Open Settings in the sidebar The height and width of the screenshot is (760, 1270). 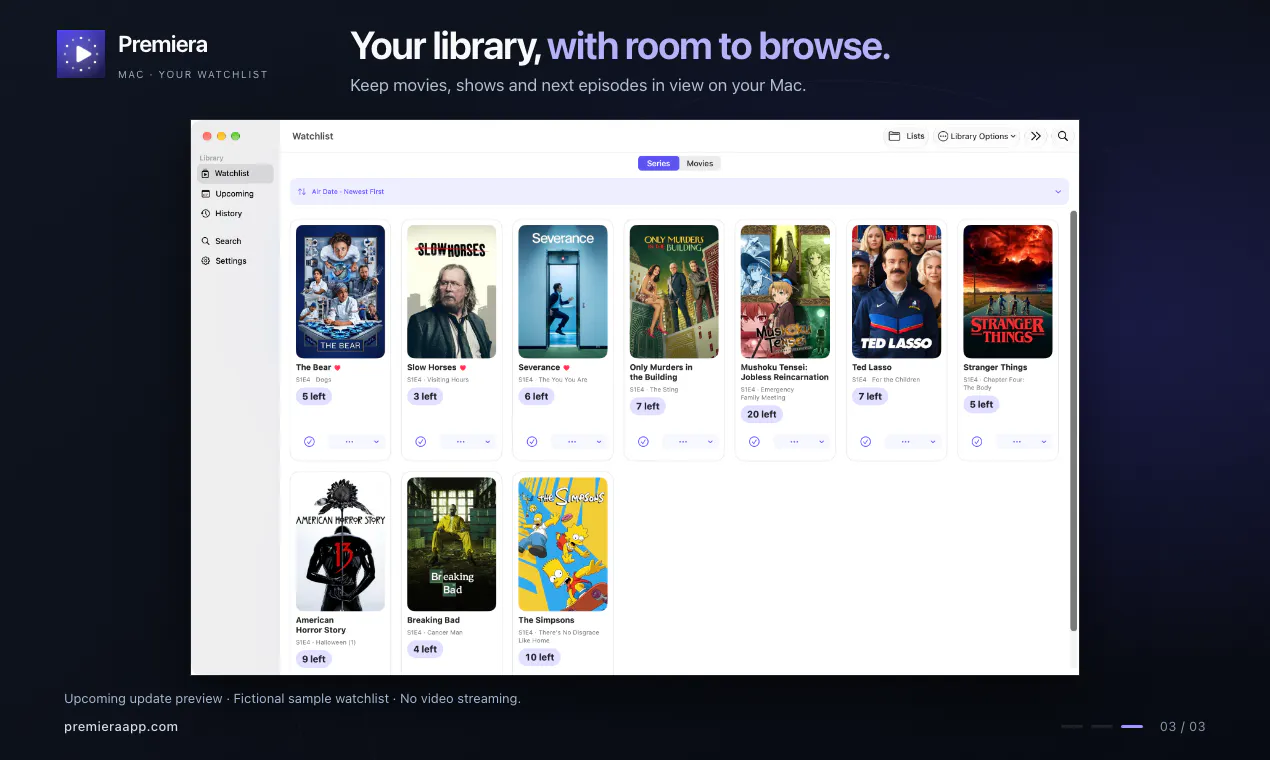(x=235, y=261)
